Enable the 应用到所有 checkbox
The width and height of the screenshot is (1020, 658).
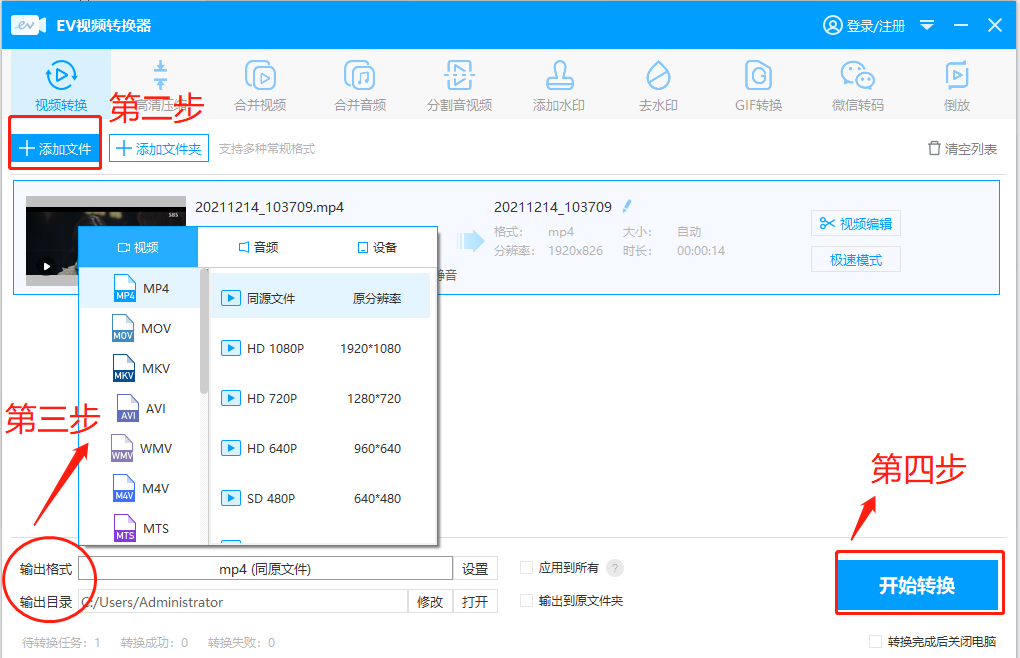(x=526, y=567)
